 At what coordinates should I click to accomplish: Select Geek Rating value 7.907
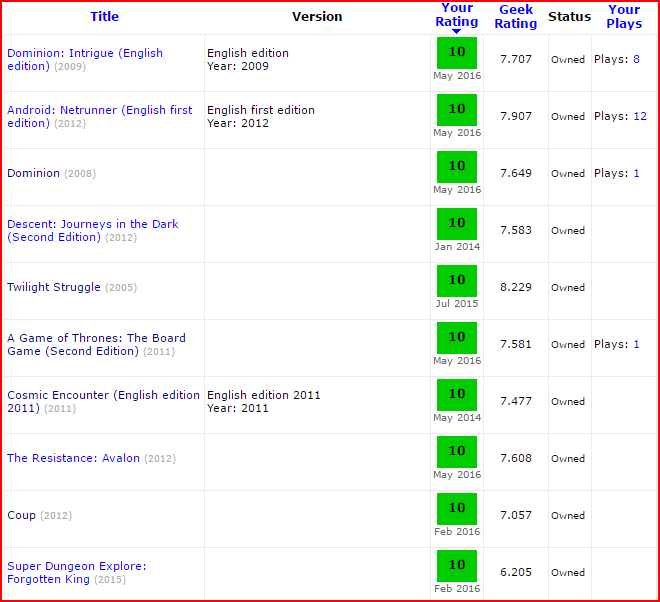pyautogui.click(x=516, y=116)
